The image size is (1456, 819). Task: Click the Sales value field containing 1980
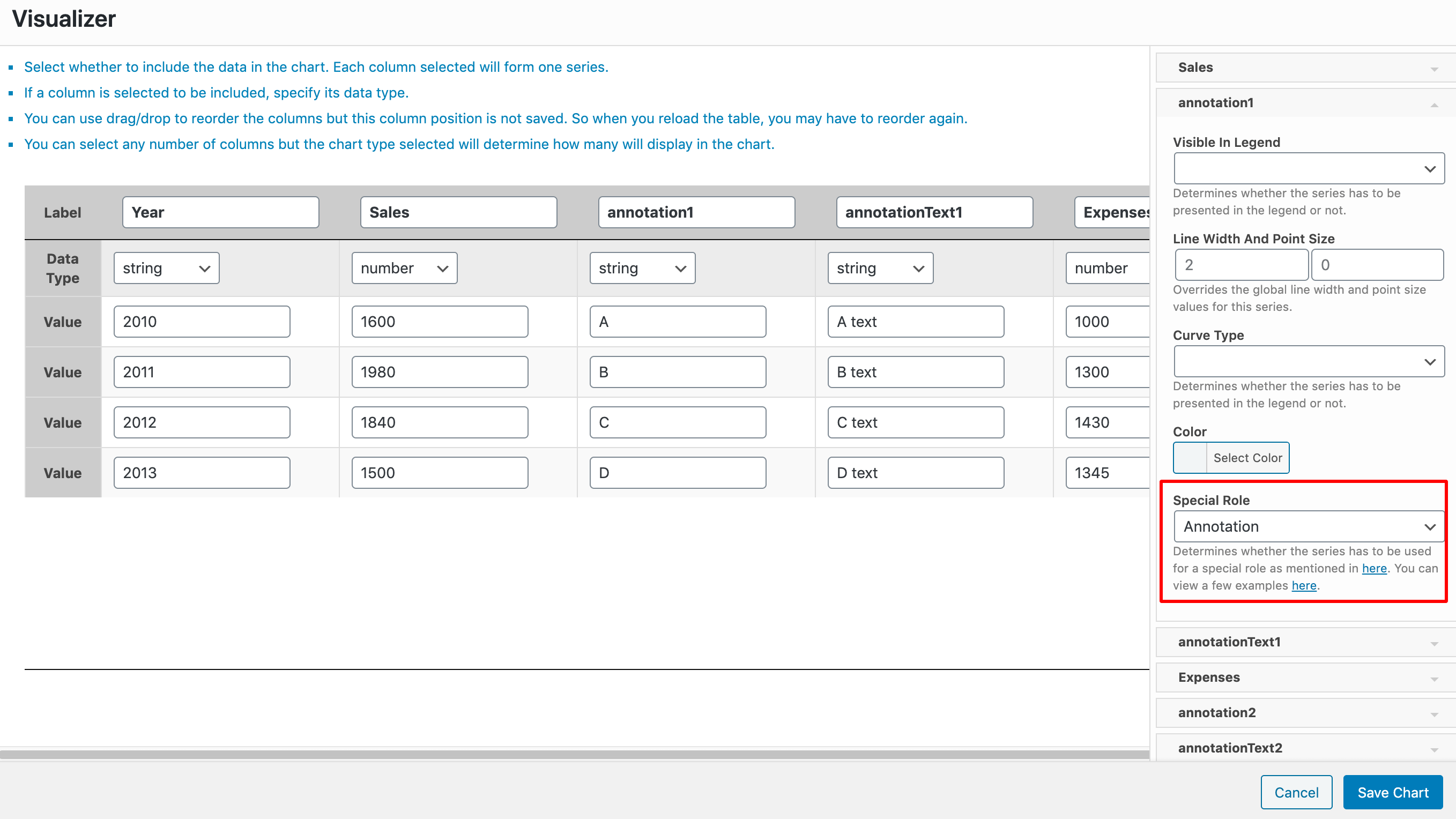click(x=439, y=372)
